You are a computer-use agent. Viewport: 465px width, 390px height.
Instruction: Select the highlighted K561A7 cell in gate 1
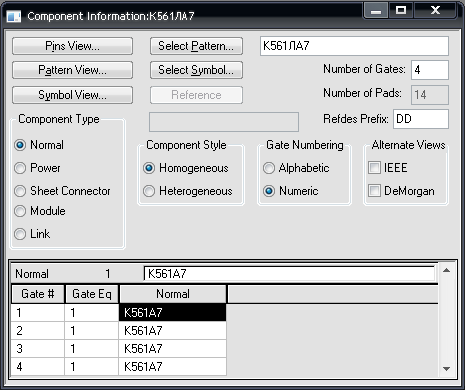click(173, 313)
